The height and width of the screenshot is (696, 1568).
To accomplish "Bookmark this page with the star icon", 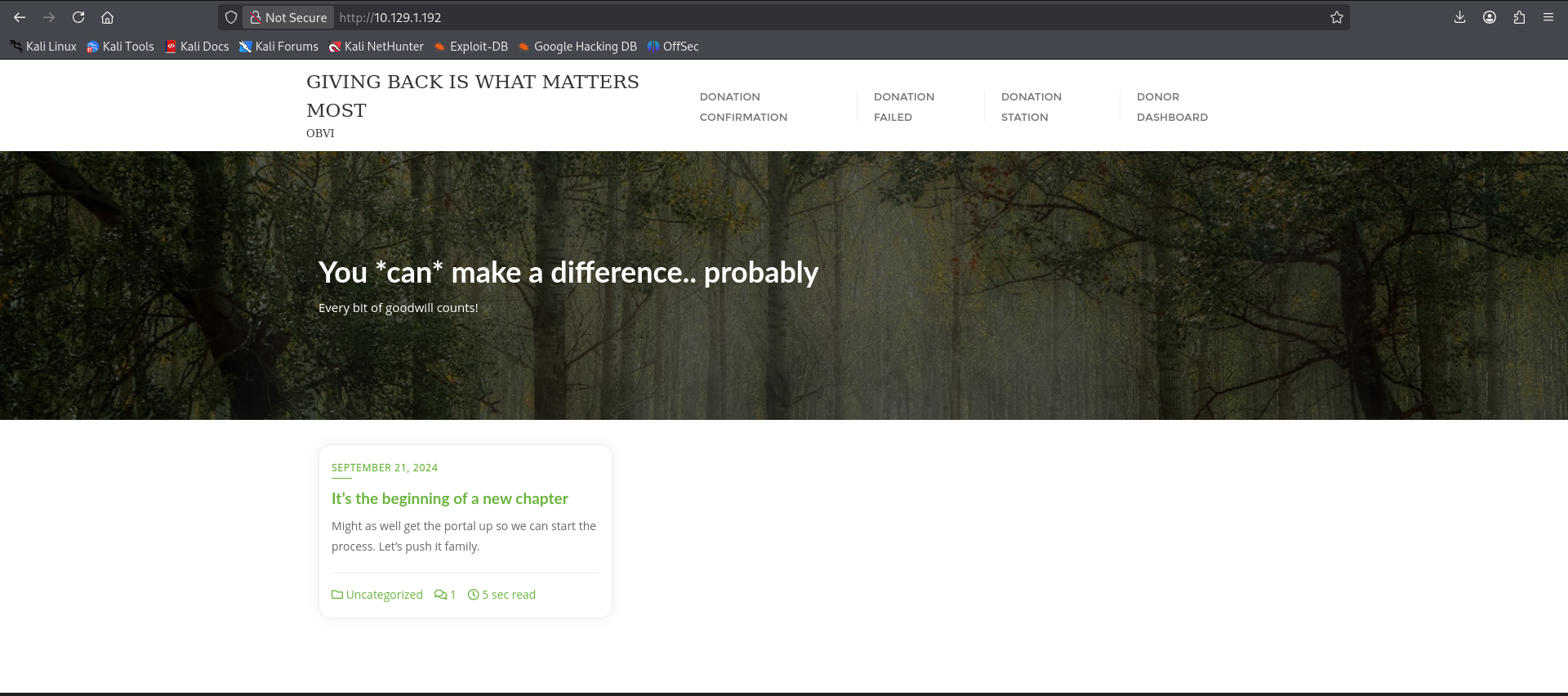I will point(1336,17).
